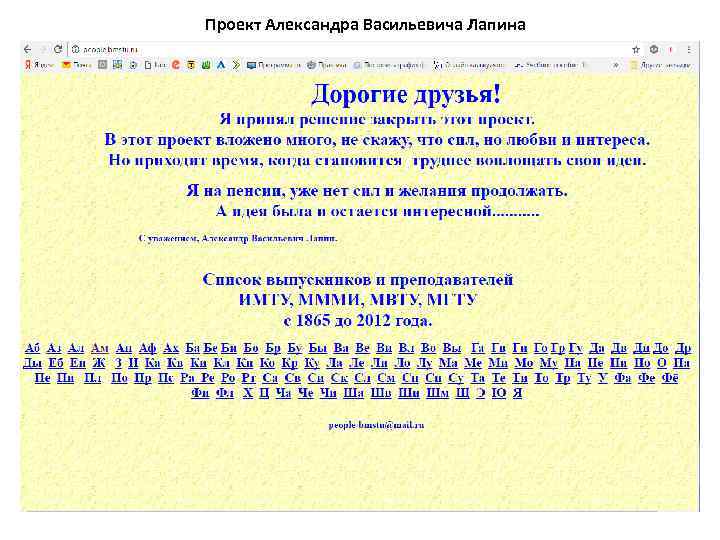Open site info icon in address bar
The width and height of the screenshot is (720, 540).
76,49
